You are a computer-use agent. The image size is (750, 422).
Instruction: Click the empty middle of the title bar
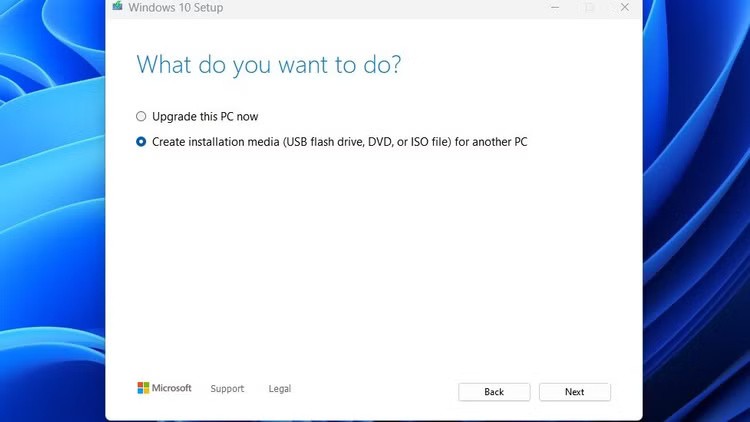click(380, 7)
